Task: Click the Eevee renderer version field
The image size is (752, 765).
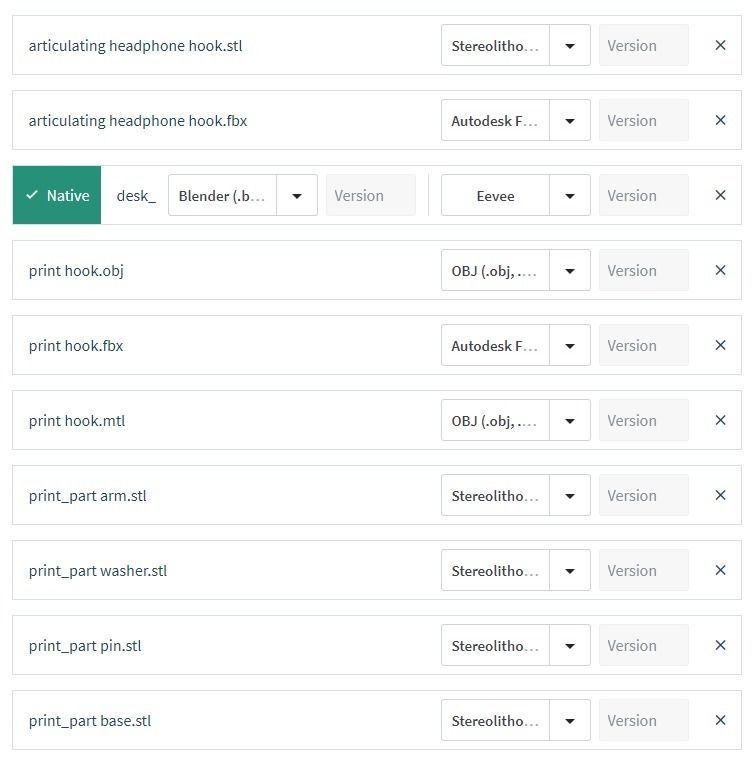Action: (643, 196)
